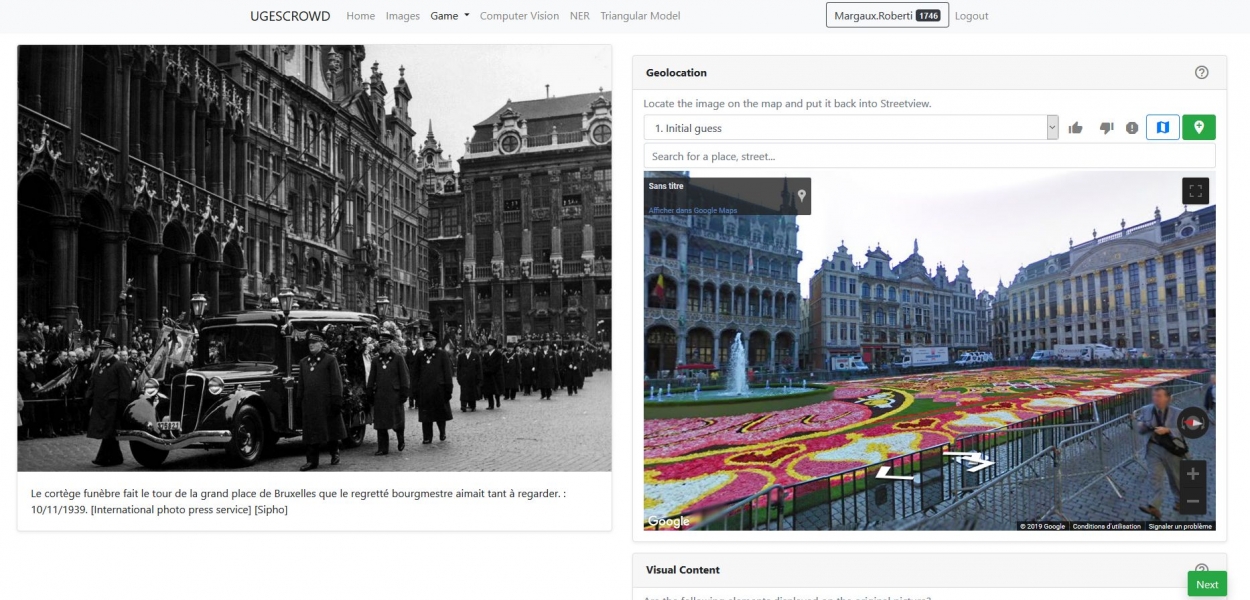Click the green location pin button
The width and height of the screenshot is (1250, 600).
coord(1199,128)
